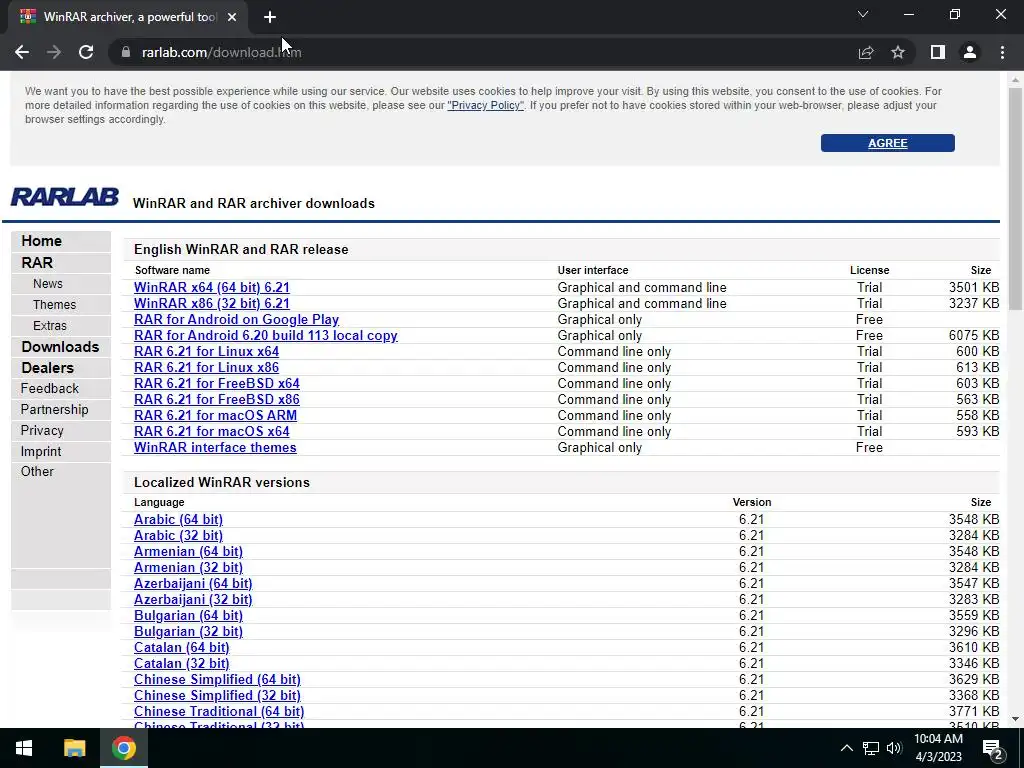Open File Explorer from taskbar
Viewport: 1024px width, 768px height.
(x=74, y=748)
